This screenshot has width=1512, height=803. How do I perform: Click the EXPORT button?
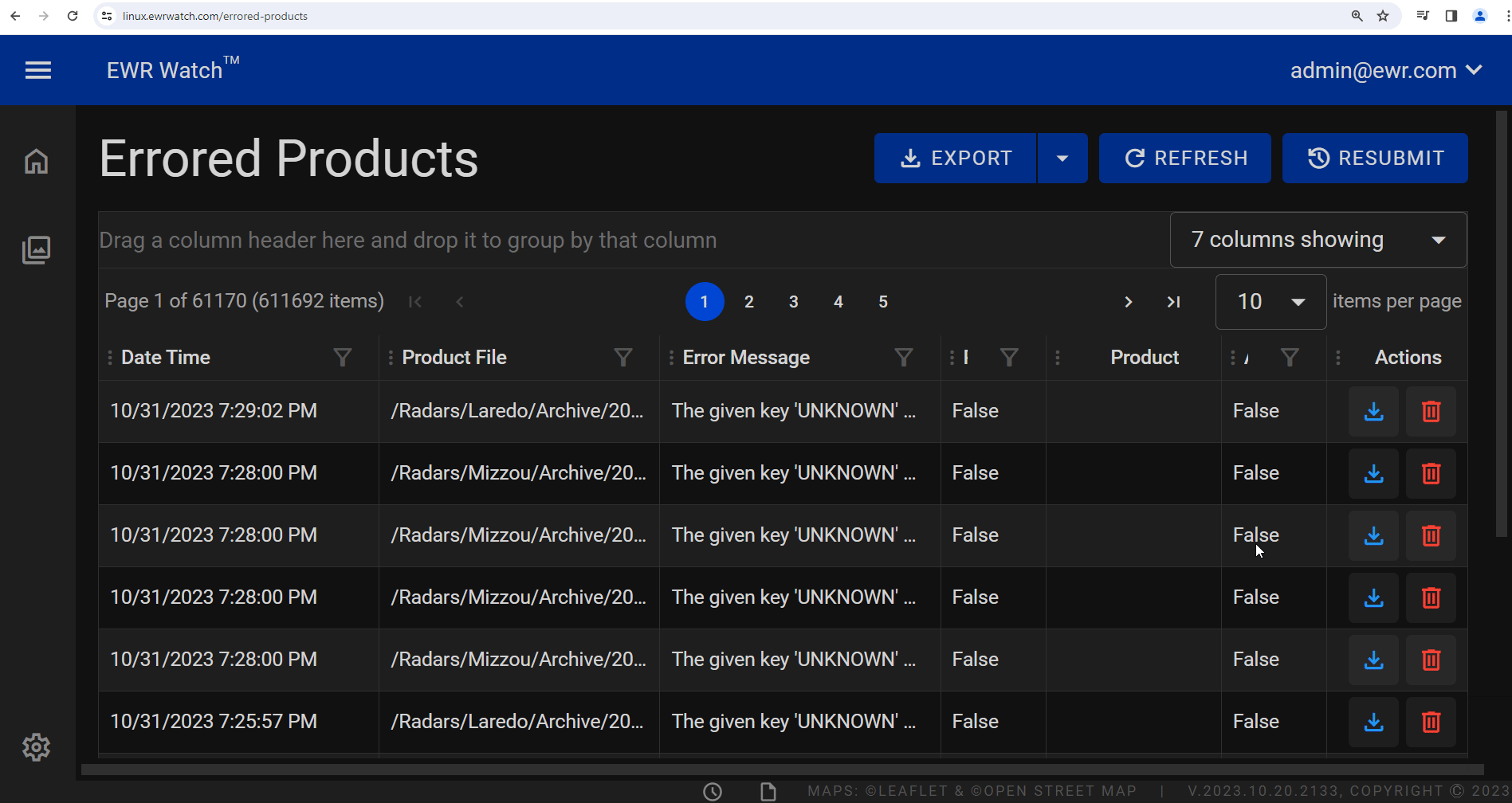tap(955, 159)
